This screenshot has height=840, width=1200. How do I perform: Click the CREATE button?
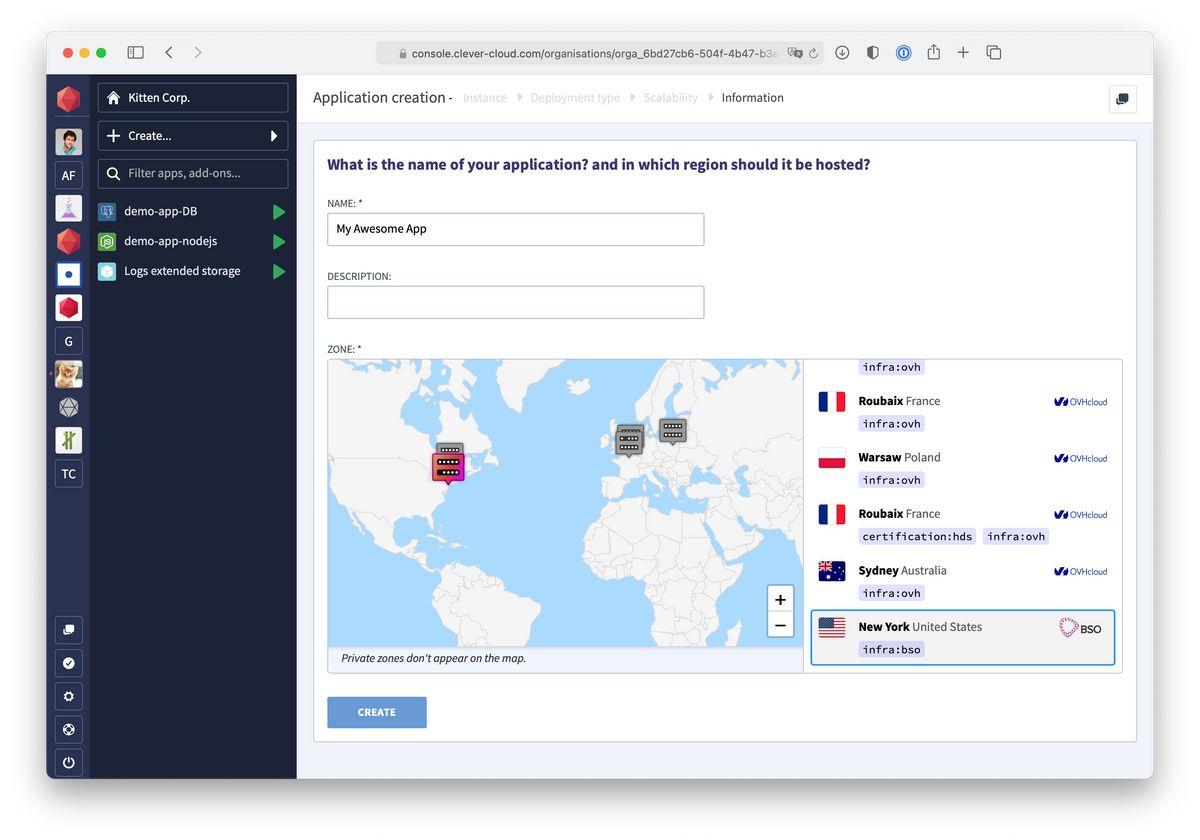tap(376, 712)
